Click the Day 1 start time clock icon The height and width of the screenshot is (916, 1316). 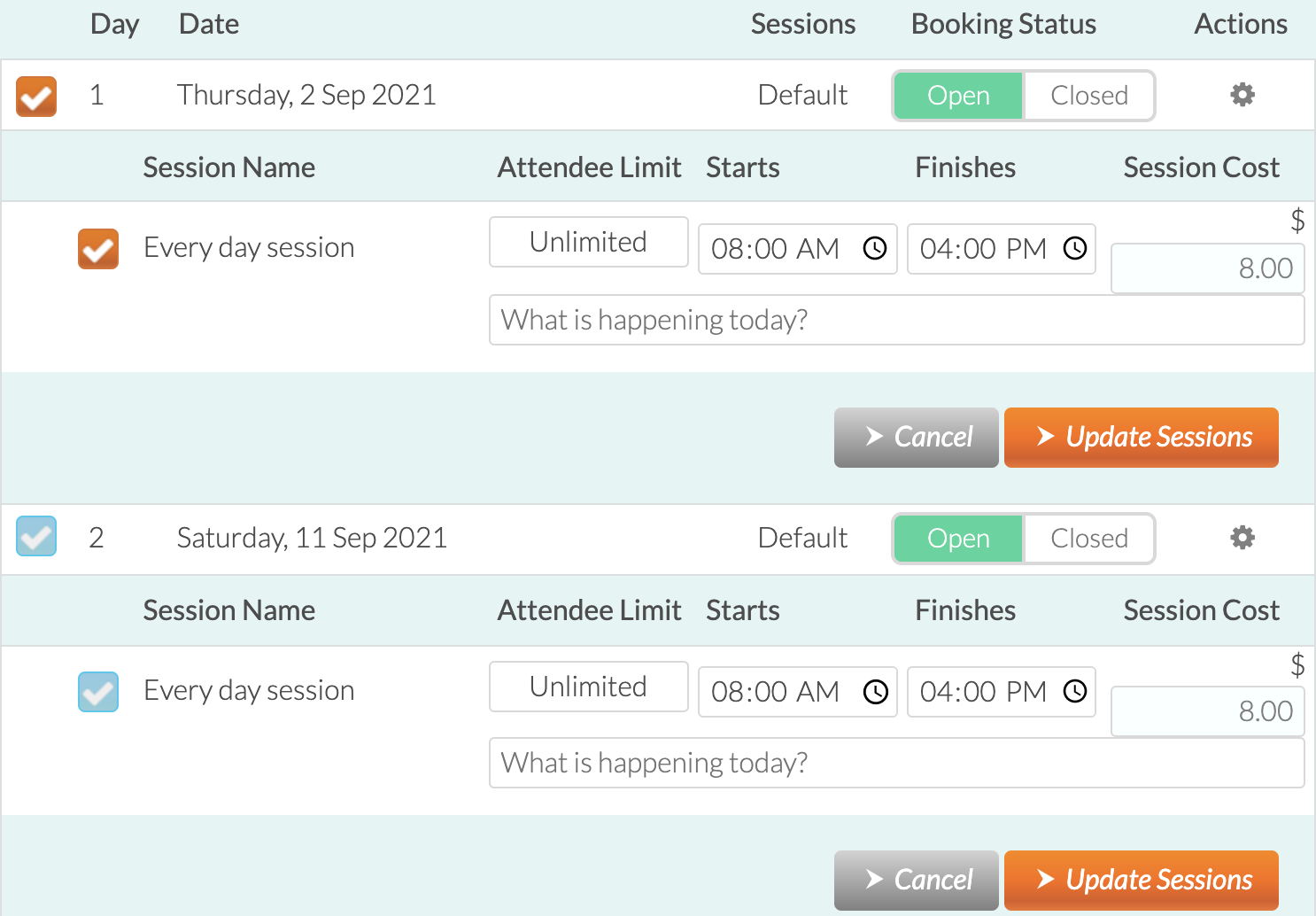(x=875, y=249)
